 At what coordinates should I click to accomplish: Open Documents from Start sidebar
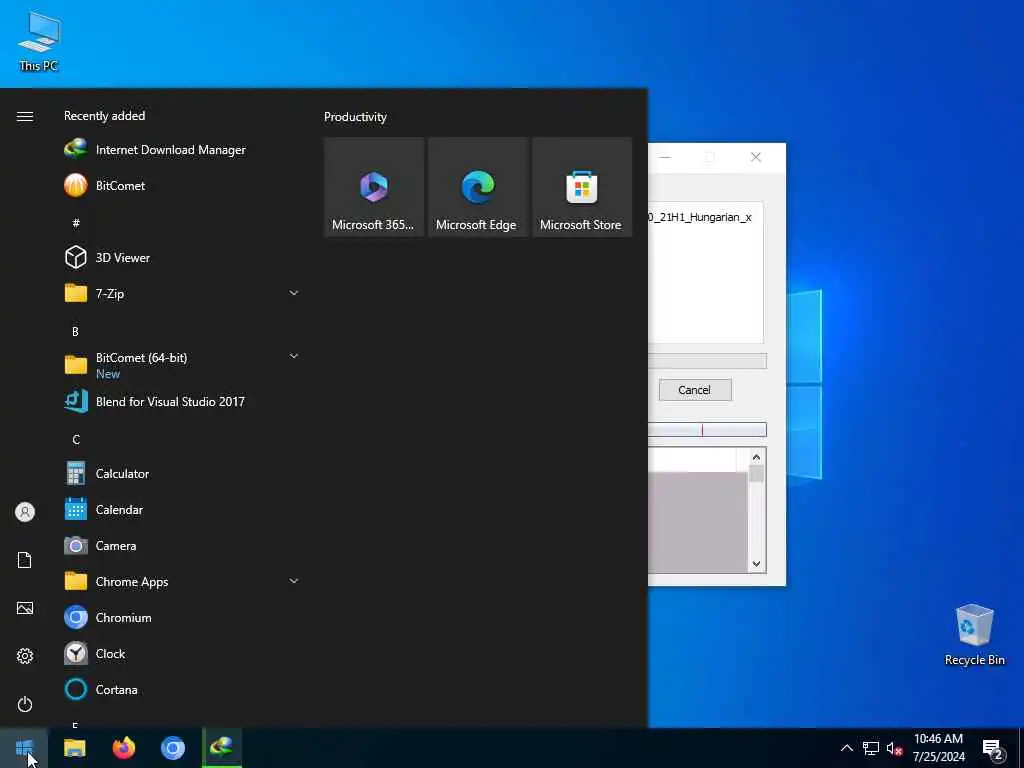tap(25, 560)
